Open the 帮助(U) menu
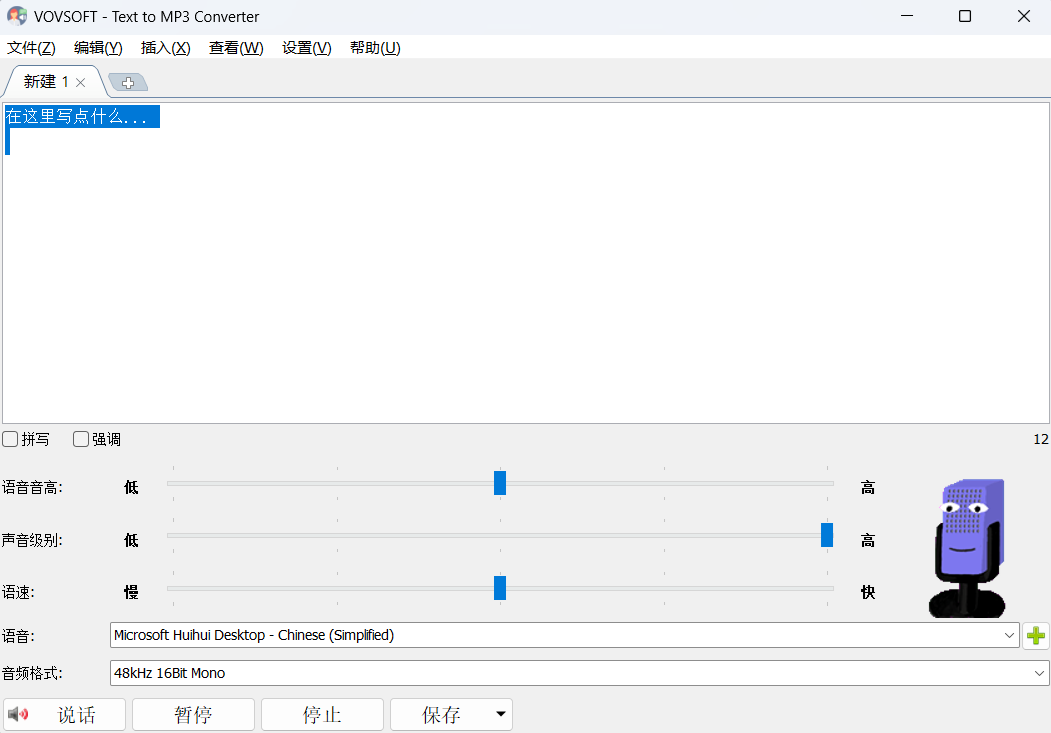This screenshot has width=1051, height=733. point(375,48)
